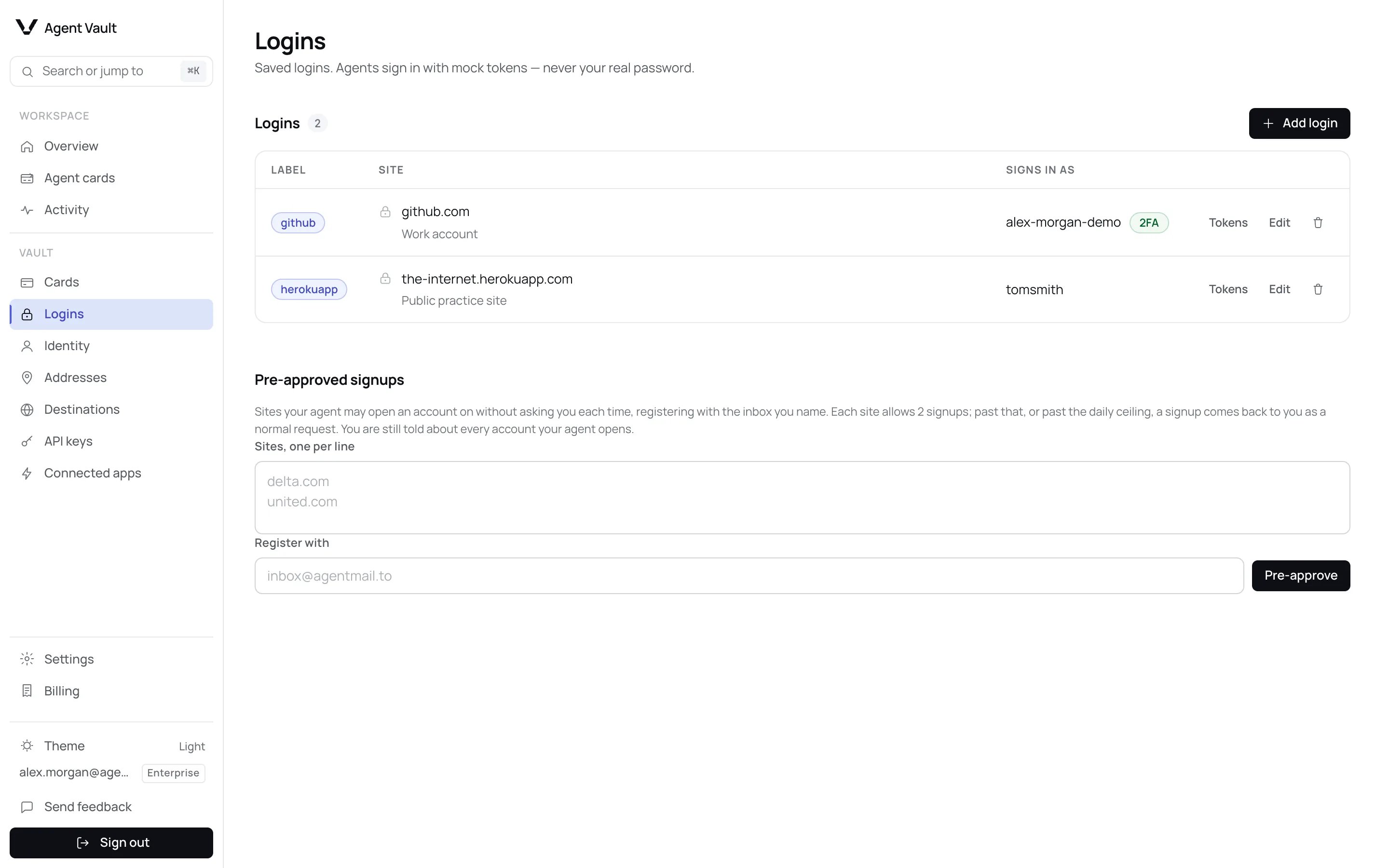This screenshot has height=868, width=1389.
Task: Click the Pre-approve button
Action: point(1301,576)
